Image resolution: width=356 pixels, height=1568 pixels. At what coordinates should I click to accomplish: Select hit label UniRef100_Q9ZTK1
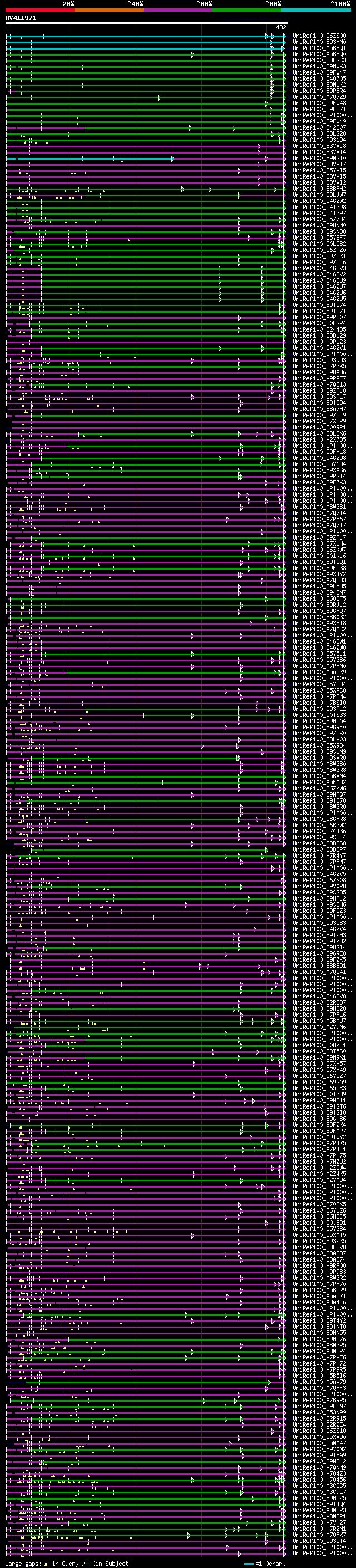tap(319, 256)
